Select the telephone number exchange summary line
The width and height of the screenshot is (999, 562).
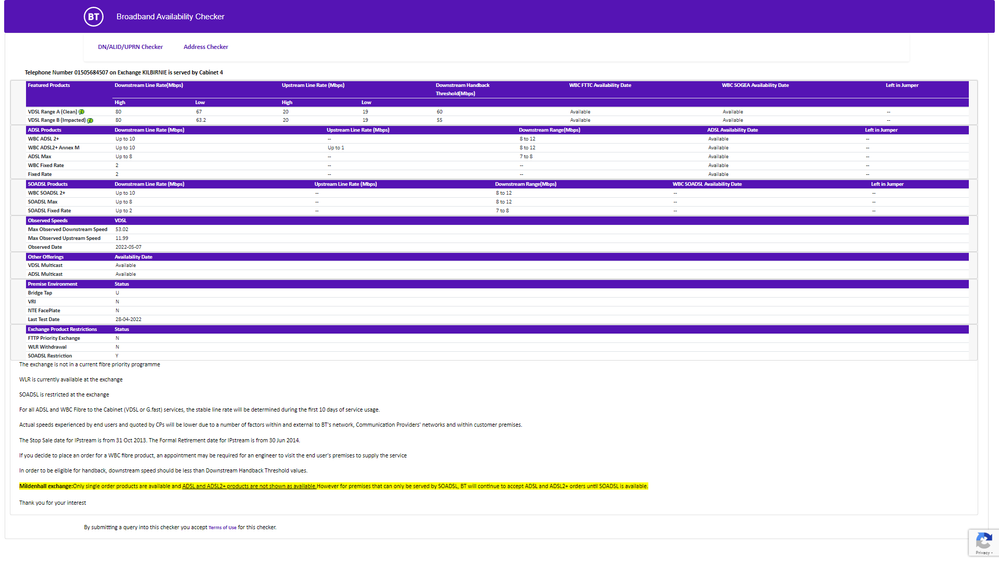pyautogui.click(x=124, y=72)
